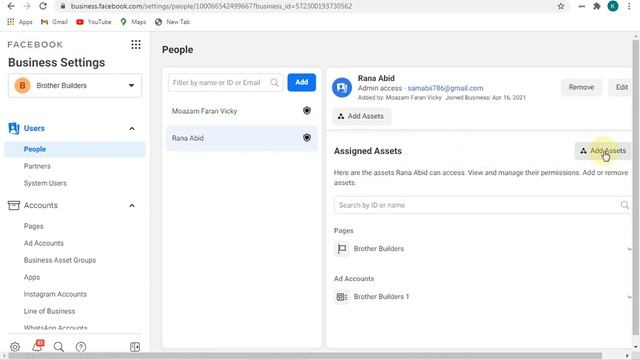Click browser address bar URL

(x=211, y=6)
